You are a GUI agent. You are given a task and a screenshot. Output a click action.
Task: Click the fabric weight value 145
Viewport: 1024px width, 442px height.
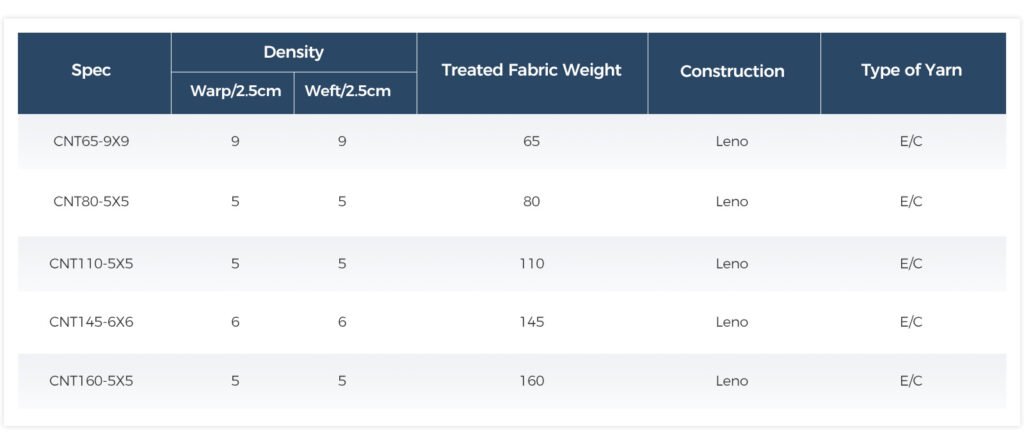tap(532, 322)
